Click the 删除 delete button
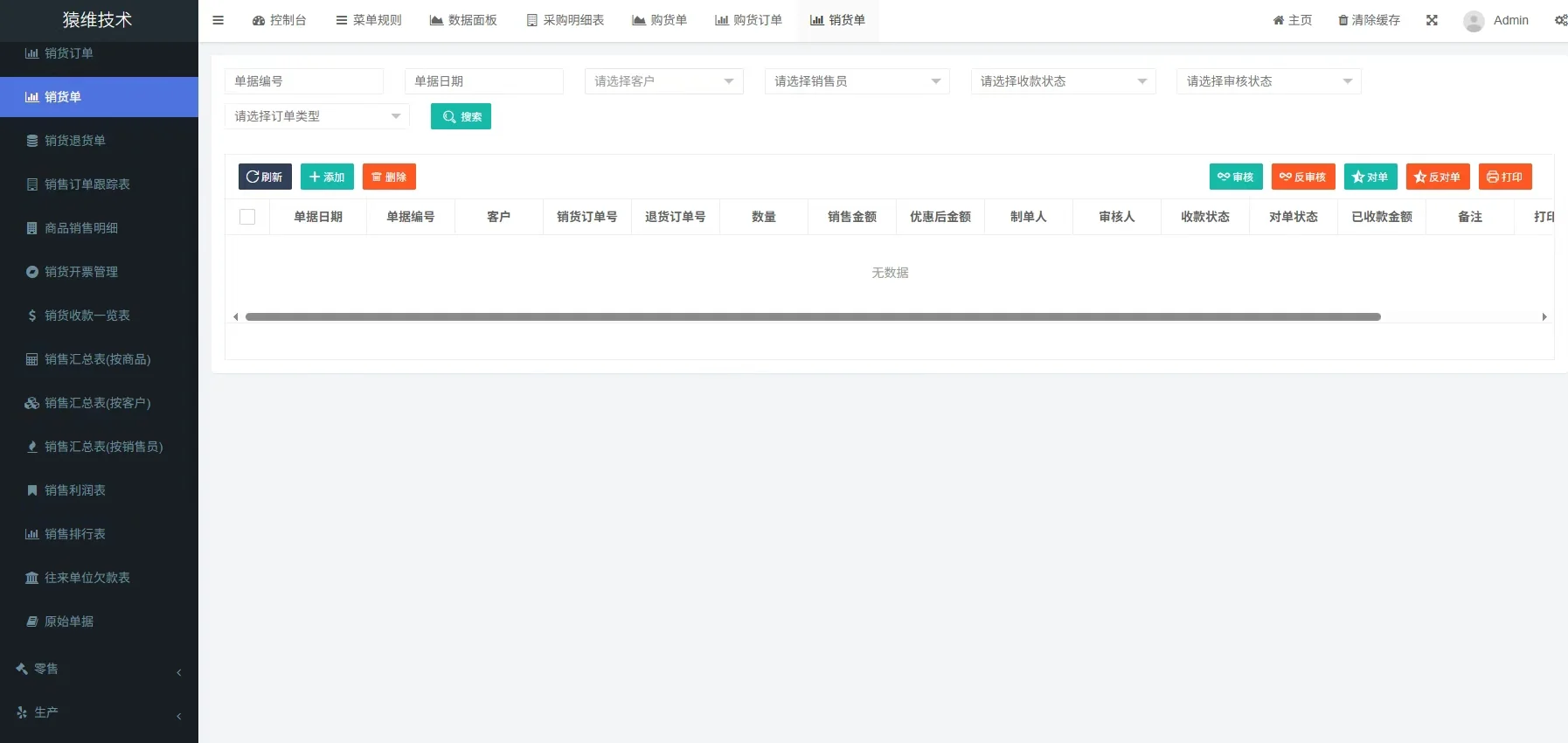This screenshot has height=743, width=1568. pyautogui.click(x=389, y=177)
